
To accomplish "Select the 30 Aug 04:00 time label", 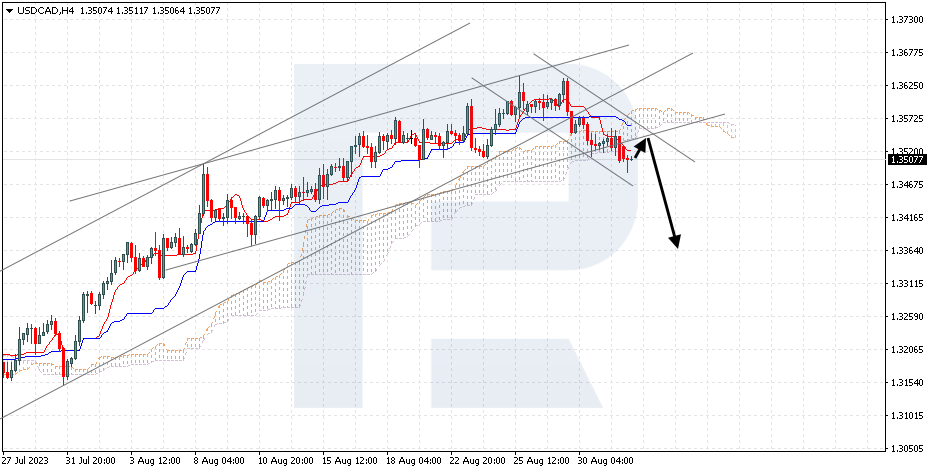I will coord(604,462).
